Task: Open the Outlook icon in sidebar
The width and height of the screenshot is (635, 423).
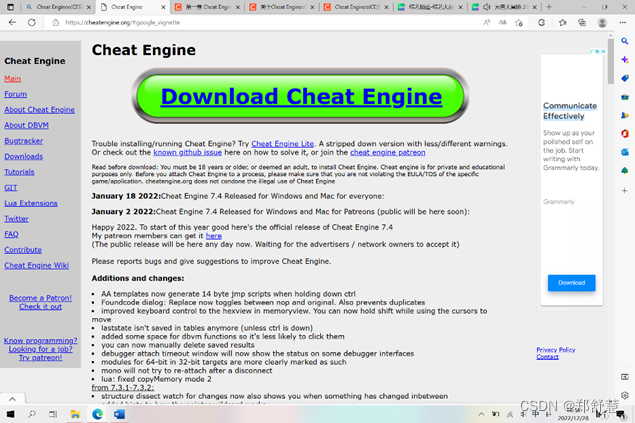Action: click(x=624, y=152)
